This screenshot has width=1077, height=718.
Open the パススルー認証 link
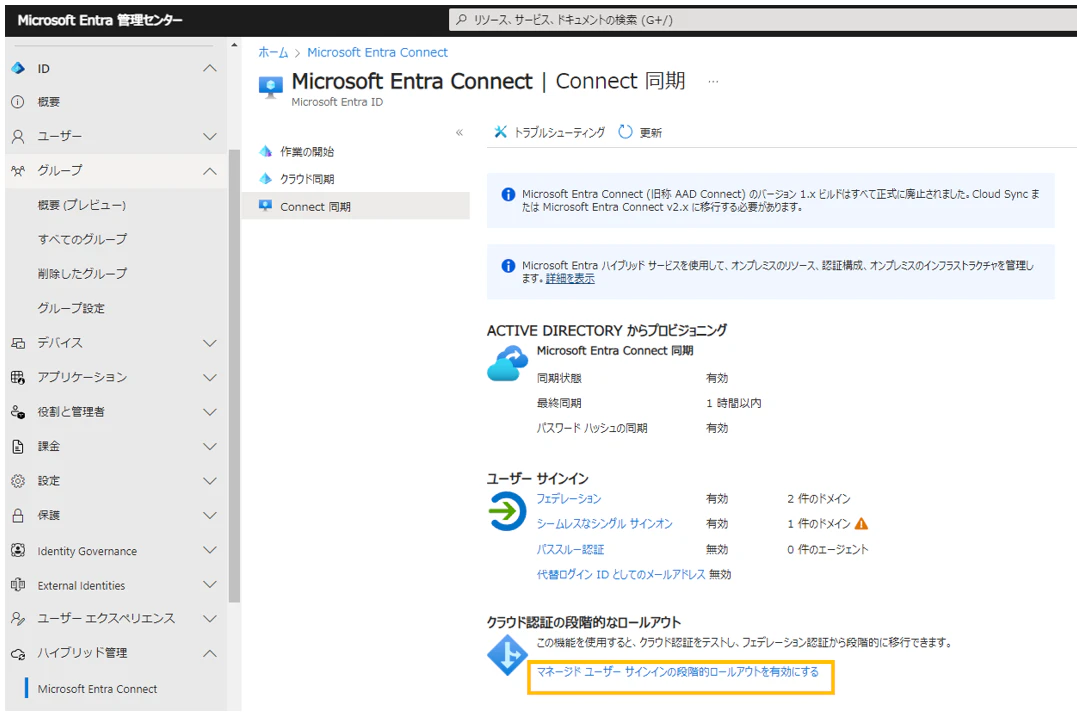[x=570, y=549]
